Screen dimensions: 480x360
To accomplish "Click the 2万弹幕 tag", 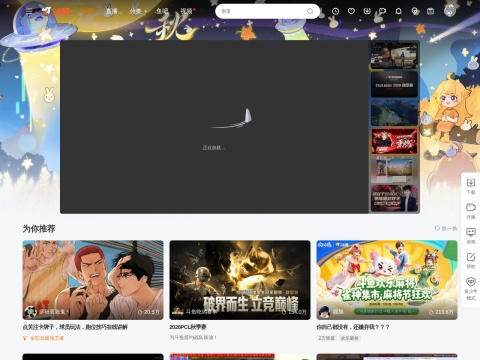I will click(326, 338).
